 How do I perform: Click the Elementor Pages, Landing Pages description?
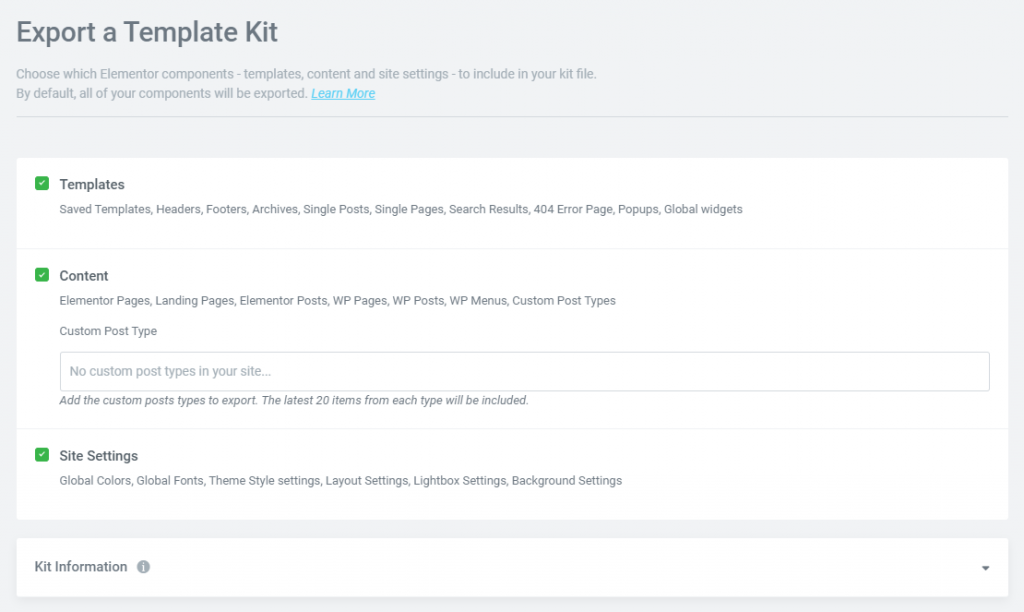pos(338,300)
